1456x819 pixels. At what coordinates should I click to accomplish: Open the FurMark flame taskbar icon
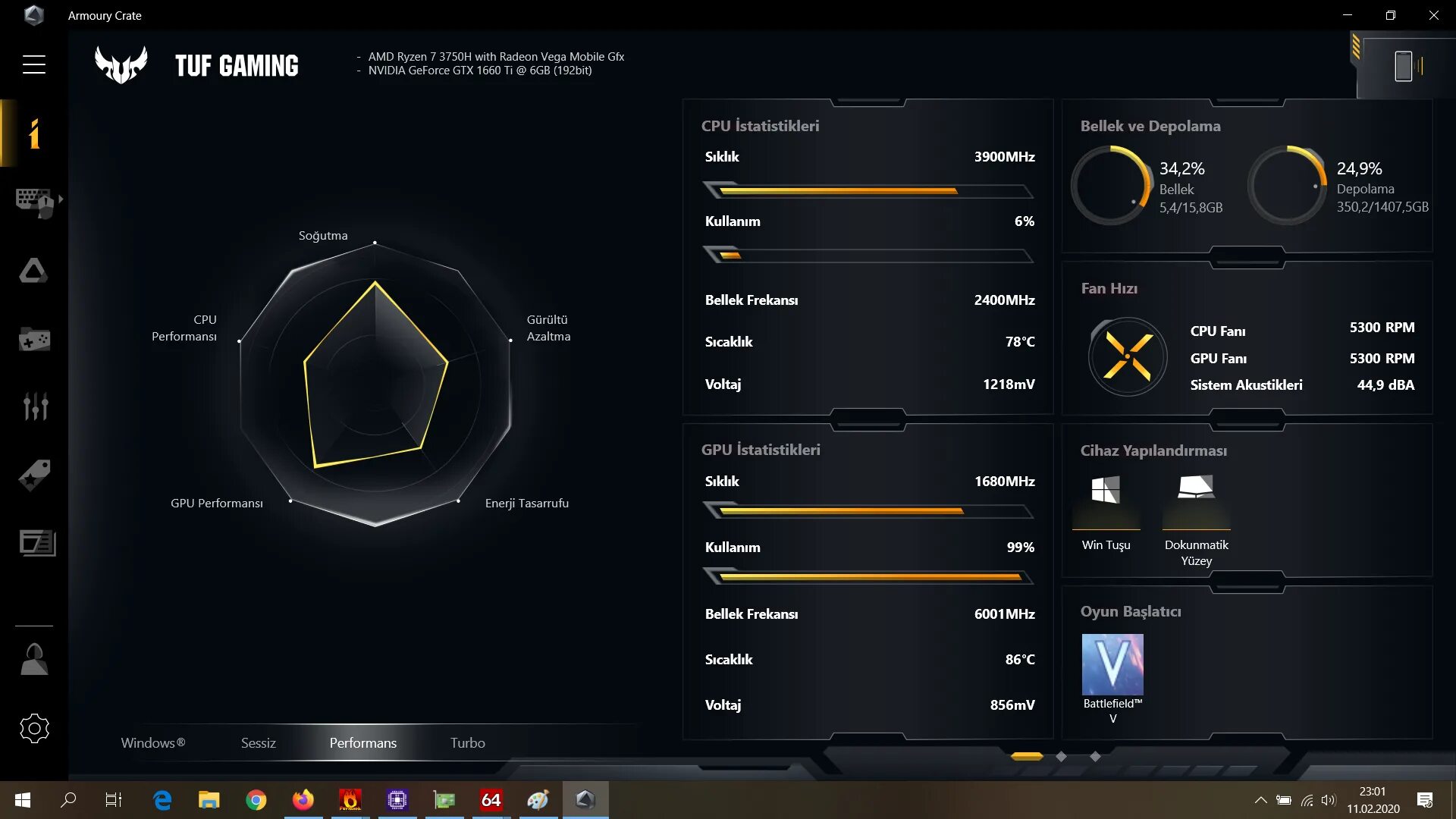tap(350, 800)
